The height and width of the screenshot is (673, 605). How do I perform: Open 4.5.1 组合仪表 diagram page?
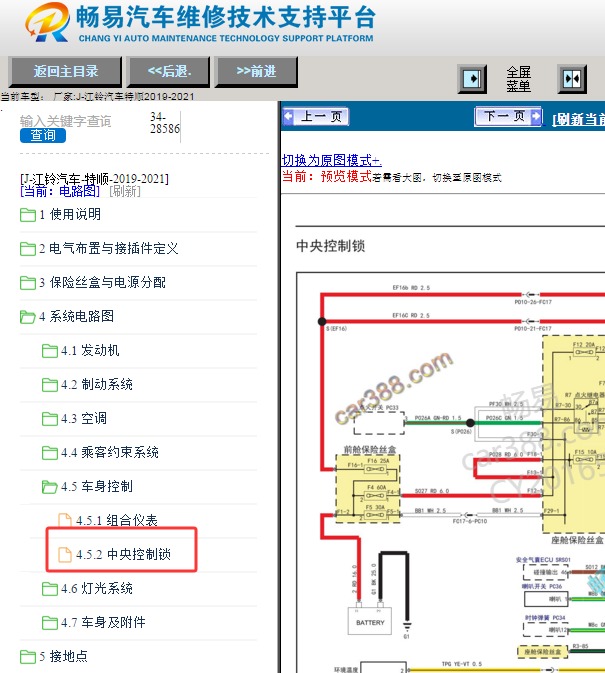pos(117,520)
